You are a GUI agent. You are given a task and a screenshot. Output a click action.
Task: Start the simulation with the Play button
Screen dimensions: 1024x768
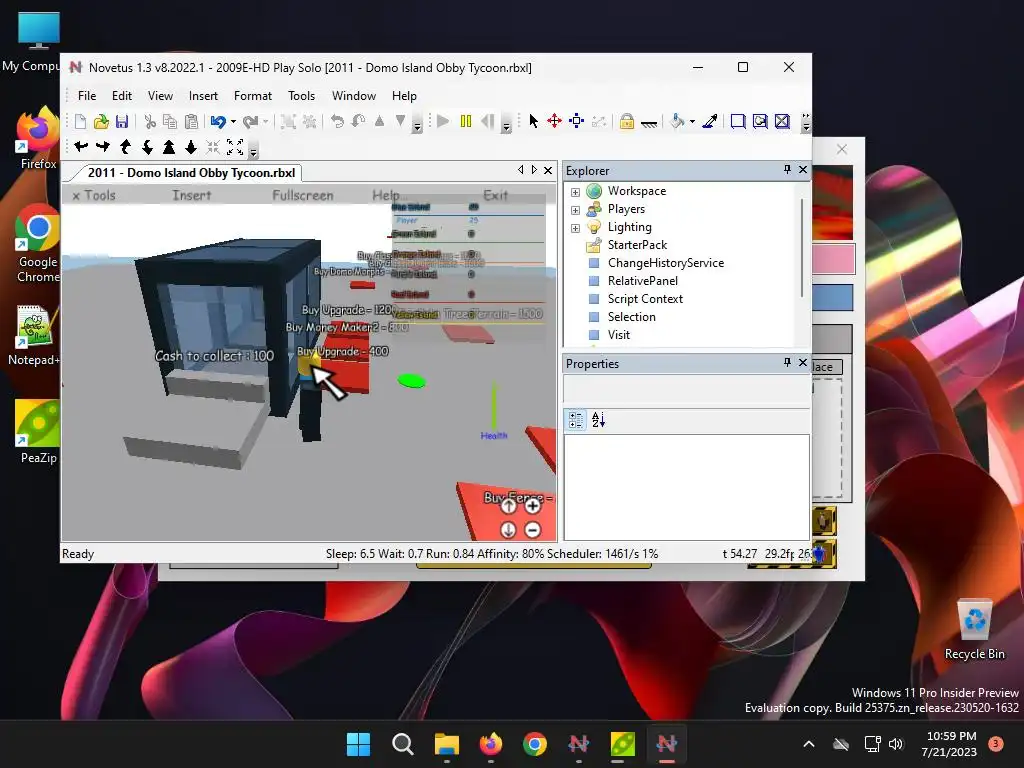click(x=443, y=121)
